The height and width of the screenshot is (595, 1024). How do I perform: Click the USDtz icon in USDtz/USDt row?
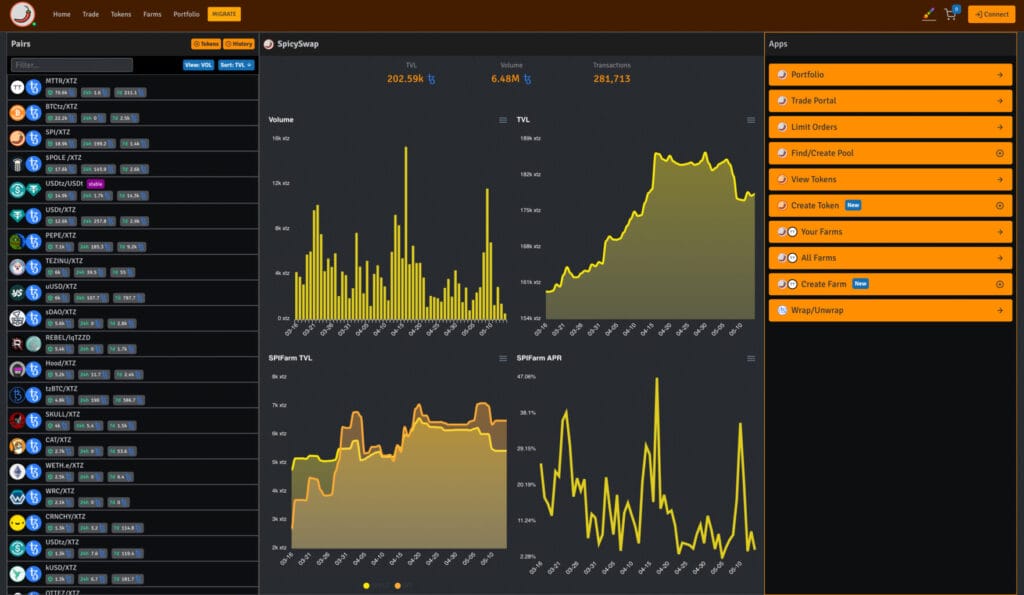(x=17, y=189)
